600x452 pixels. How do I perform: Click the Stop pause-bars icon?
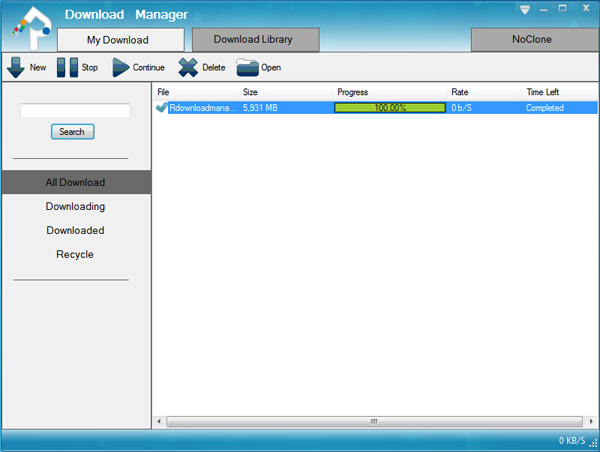[x=67, y=67]
